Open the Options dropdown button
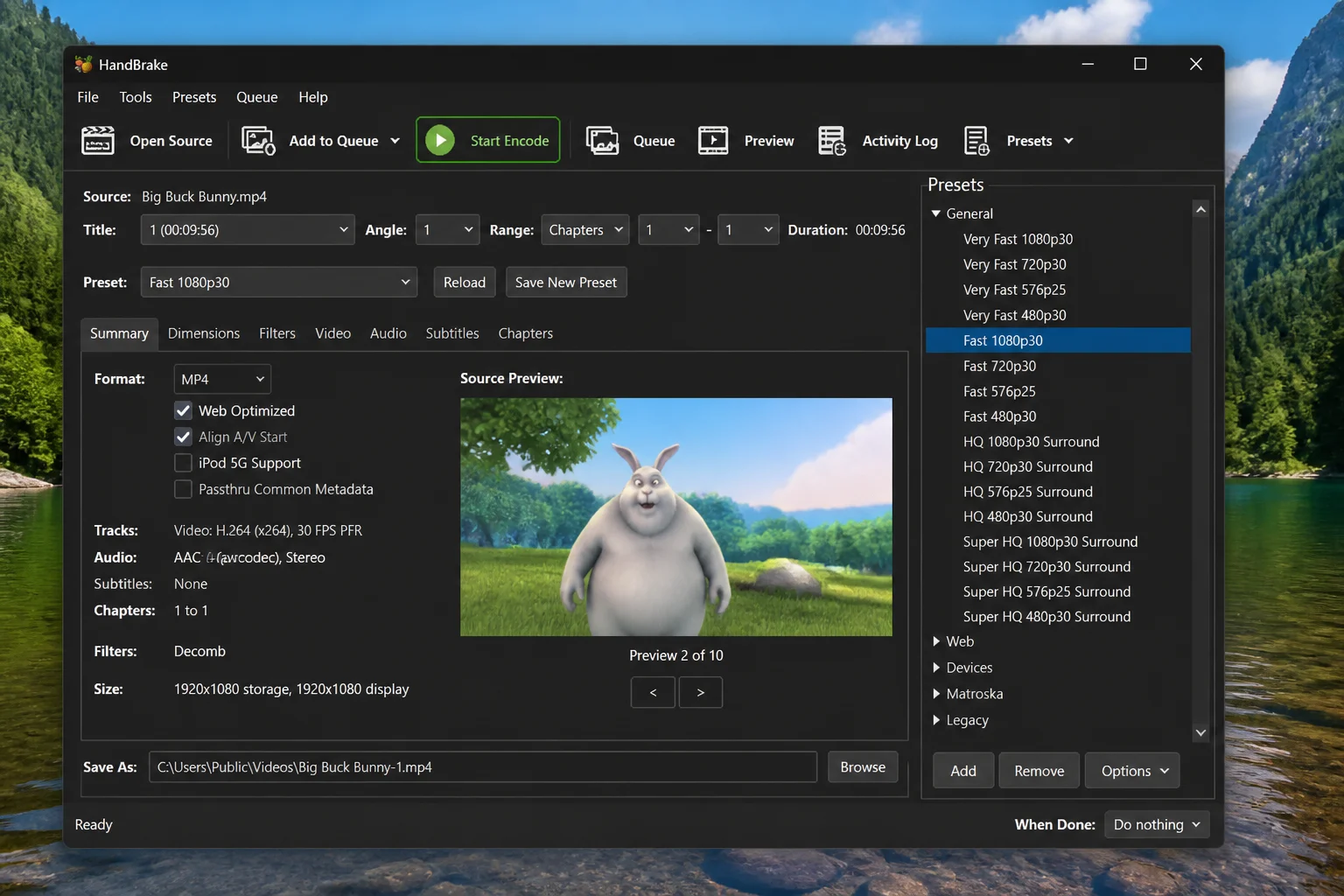 pos(1133,771)
